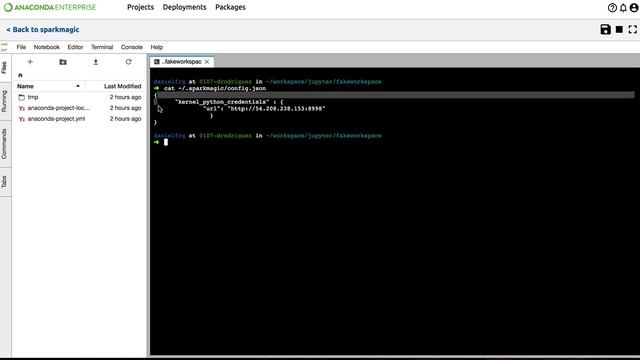The height and width of the screenshot is (360, 640).
Task: Open the Console menu
Action: (x=131, y=47)
